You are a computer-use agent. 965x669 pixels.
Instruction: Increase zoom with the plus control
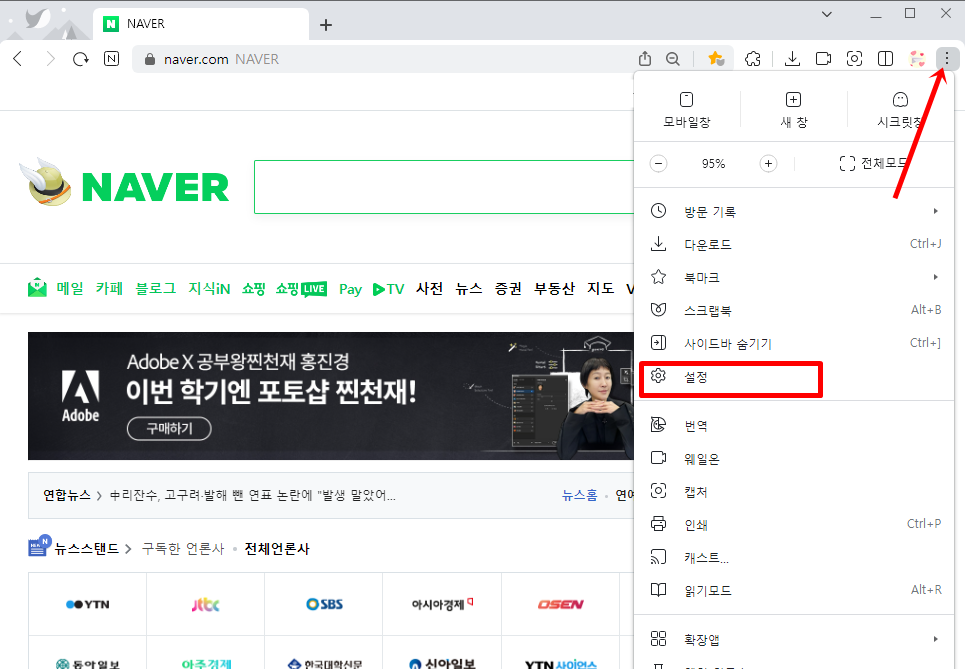pyautogui.click(x=768, y=163)
